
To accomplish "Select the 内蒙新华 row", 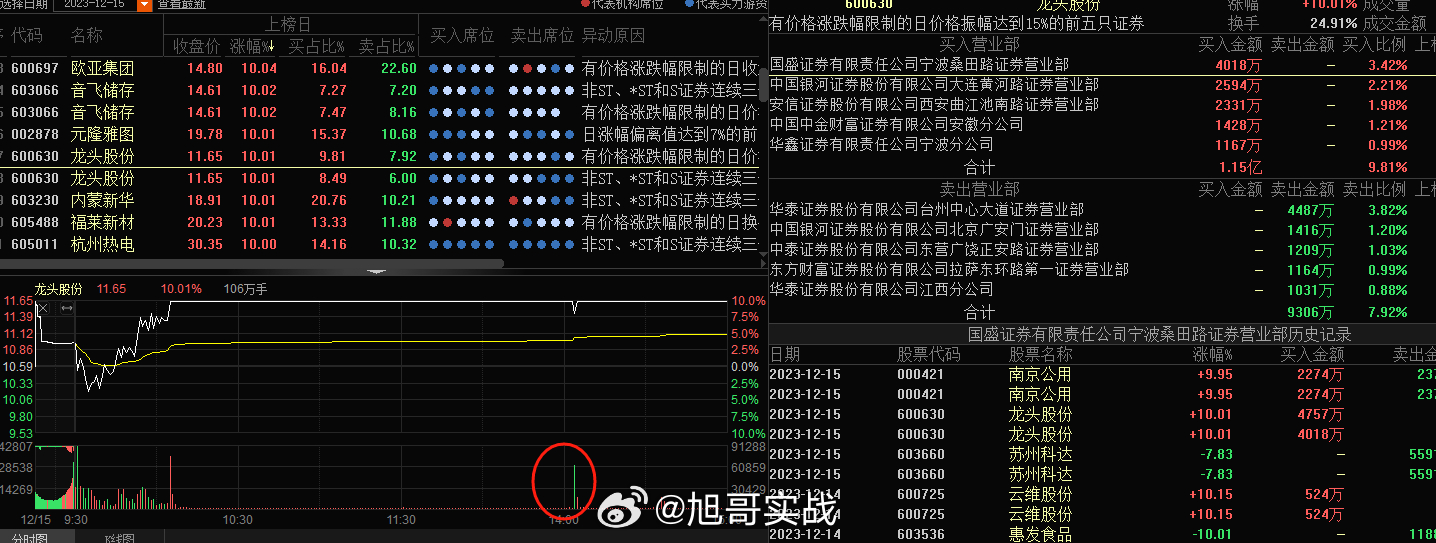I will click(x=380, y=201).
